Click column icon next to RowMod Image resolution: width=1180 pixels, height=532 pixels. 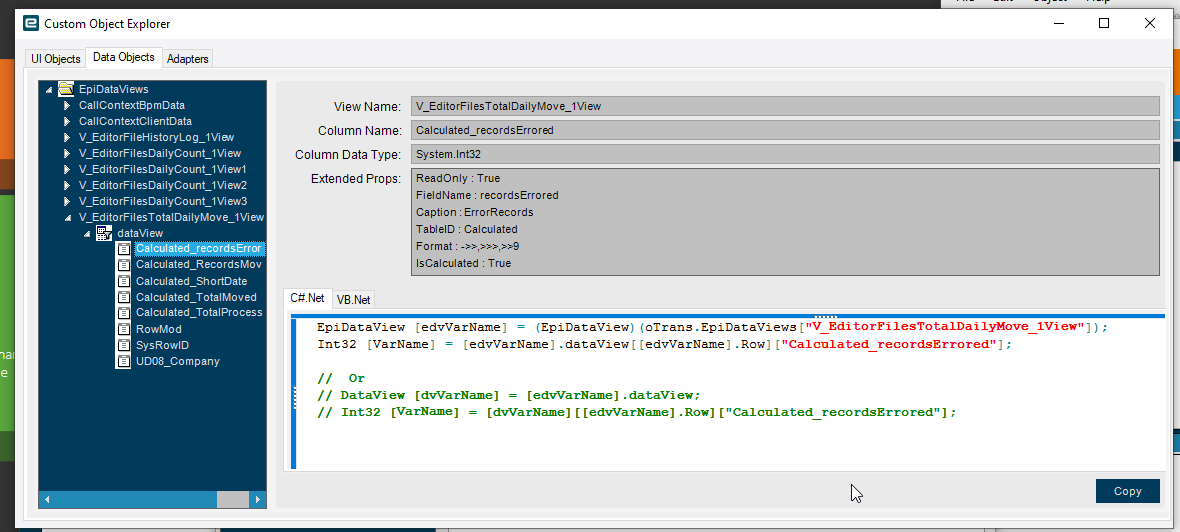124,329
